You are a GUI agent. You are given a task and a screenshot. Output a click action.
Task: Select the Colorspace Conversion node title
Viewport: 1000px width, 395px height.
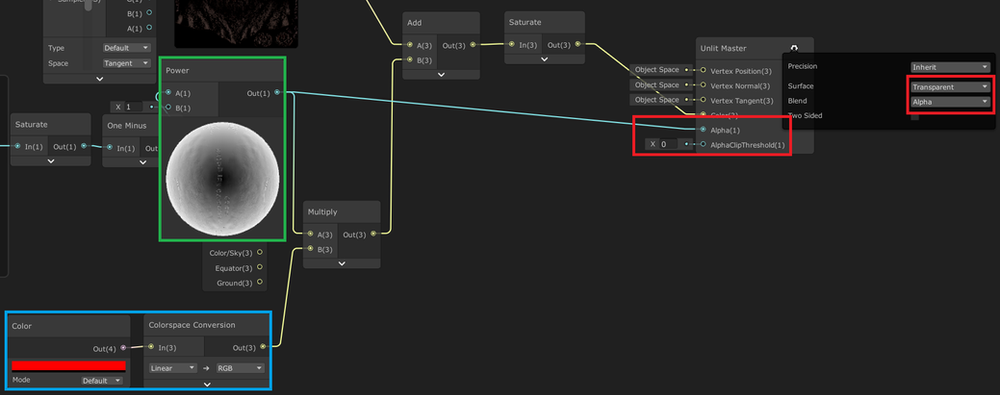tap(192, 325)
